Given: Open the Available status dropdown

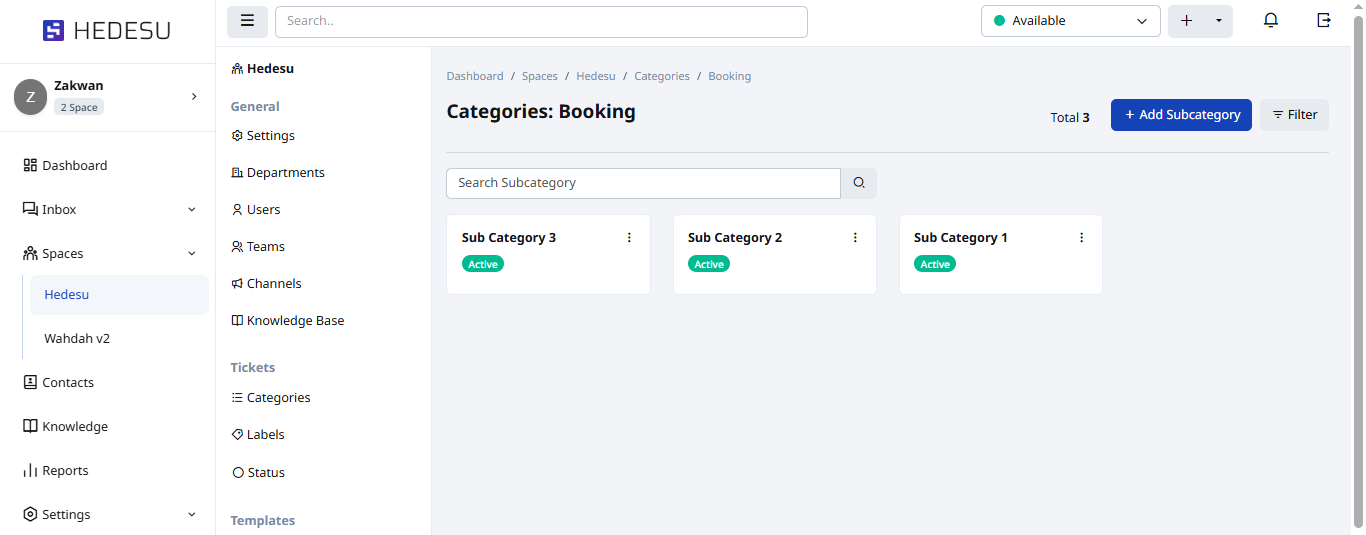Looking at the screenshot, I should pyautogui.click(x=1070, y=21).
